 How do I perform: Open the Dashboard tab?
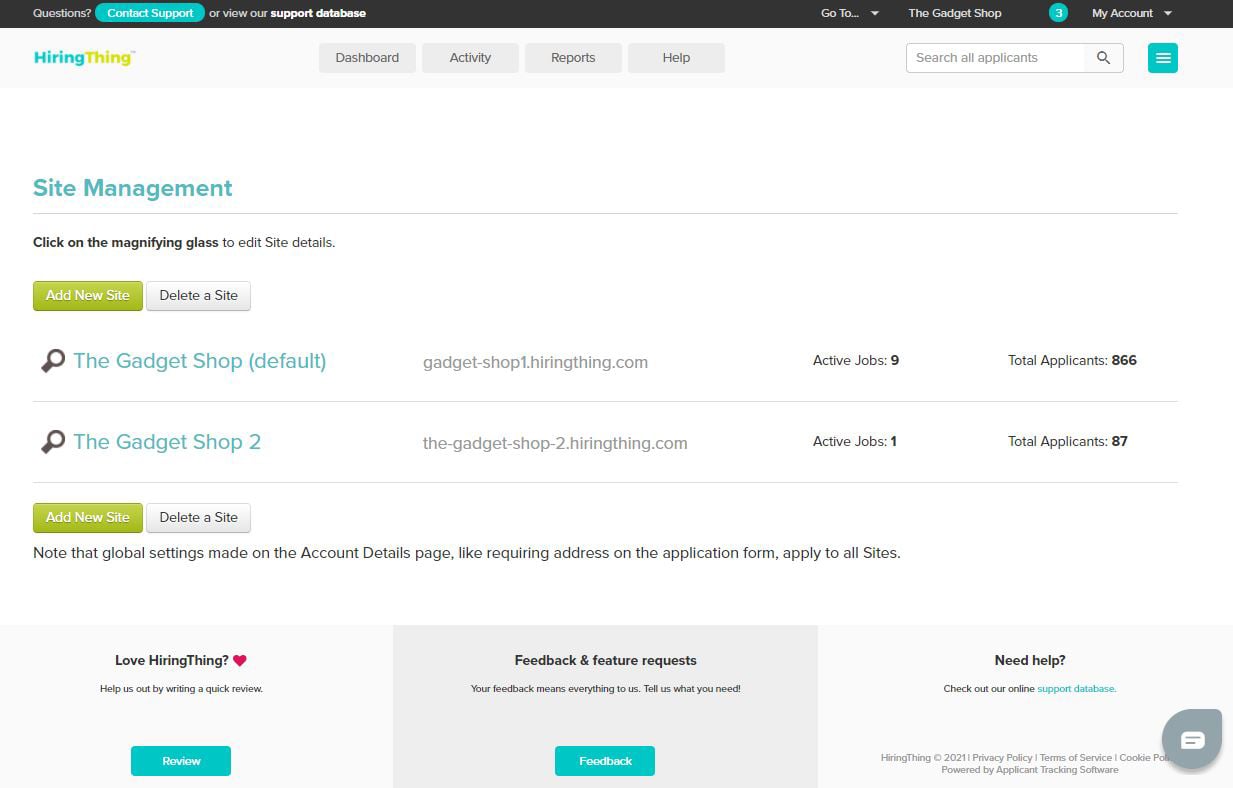pos(367,58)
